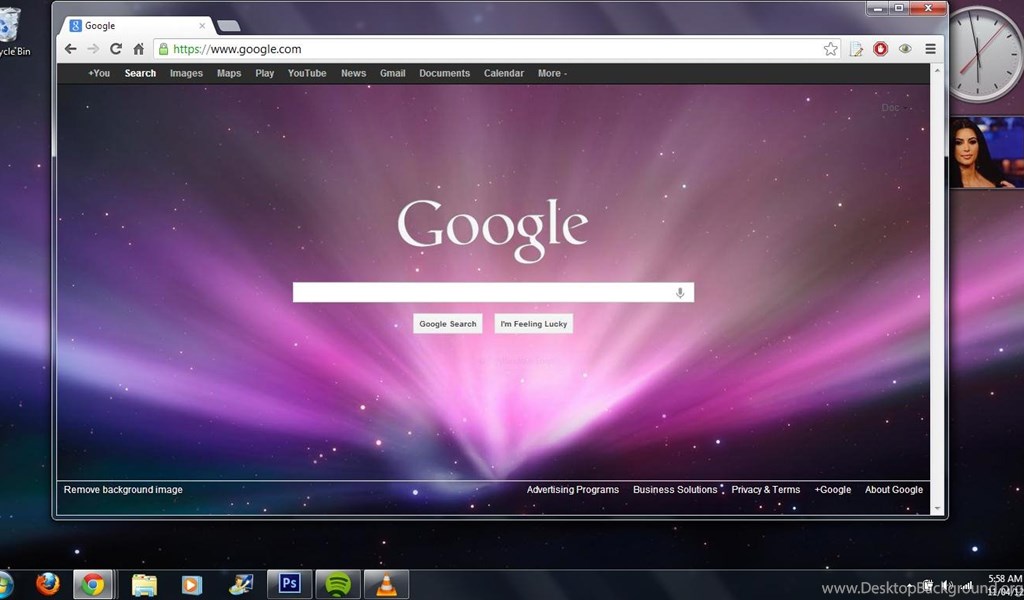Open the painter-and-screen icon in the taskbar
1024x600 pixels.
(x=241, y=584)
